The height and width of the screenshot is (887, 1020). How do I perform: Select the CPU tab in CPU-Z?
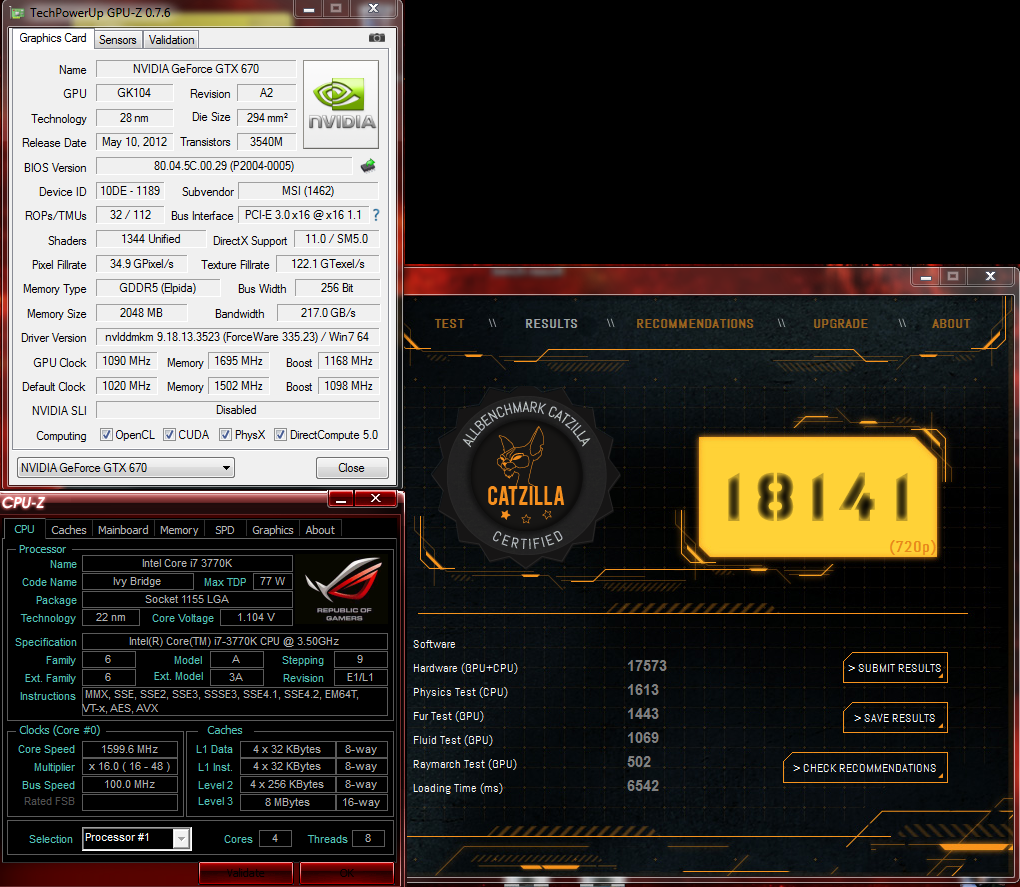24,529
